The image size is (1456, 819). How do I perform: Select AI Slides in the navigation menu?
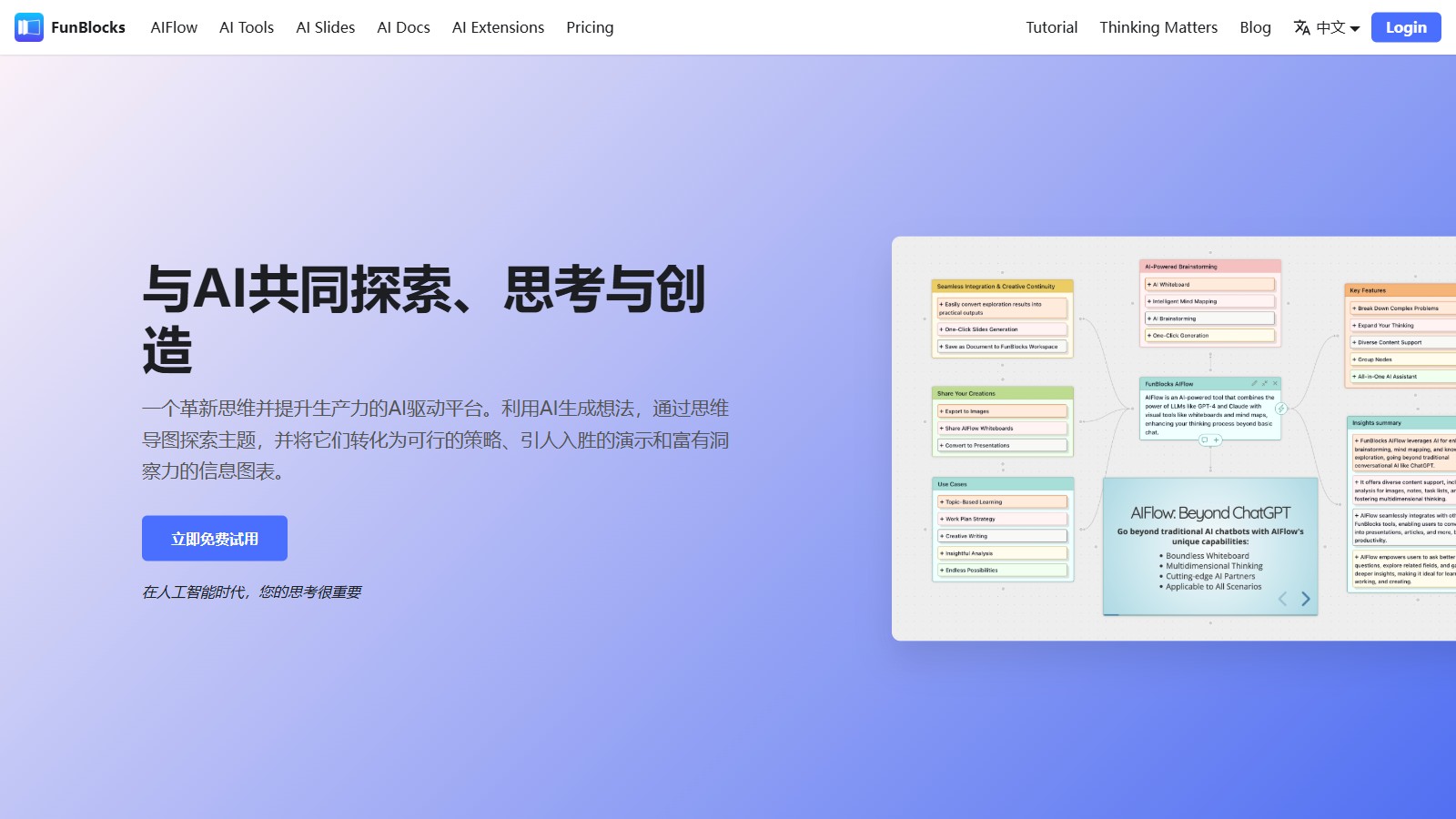[x=325, y=27]
